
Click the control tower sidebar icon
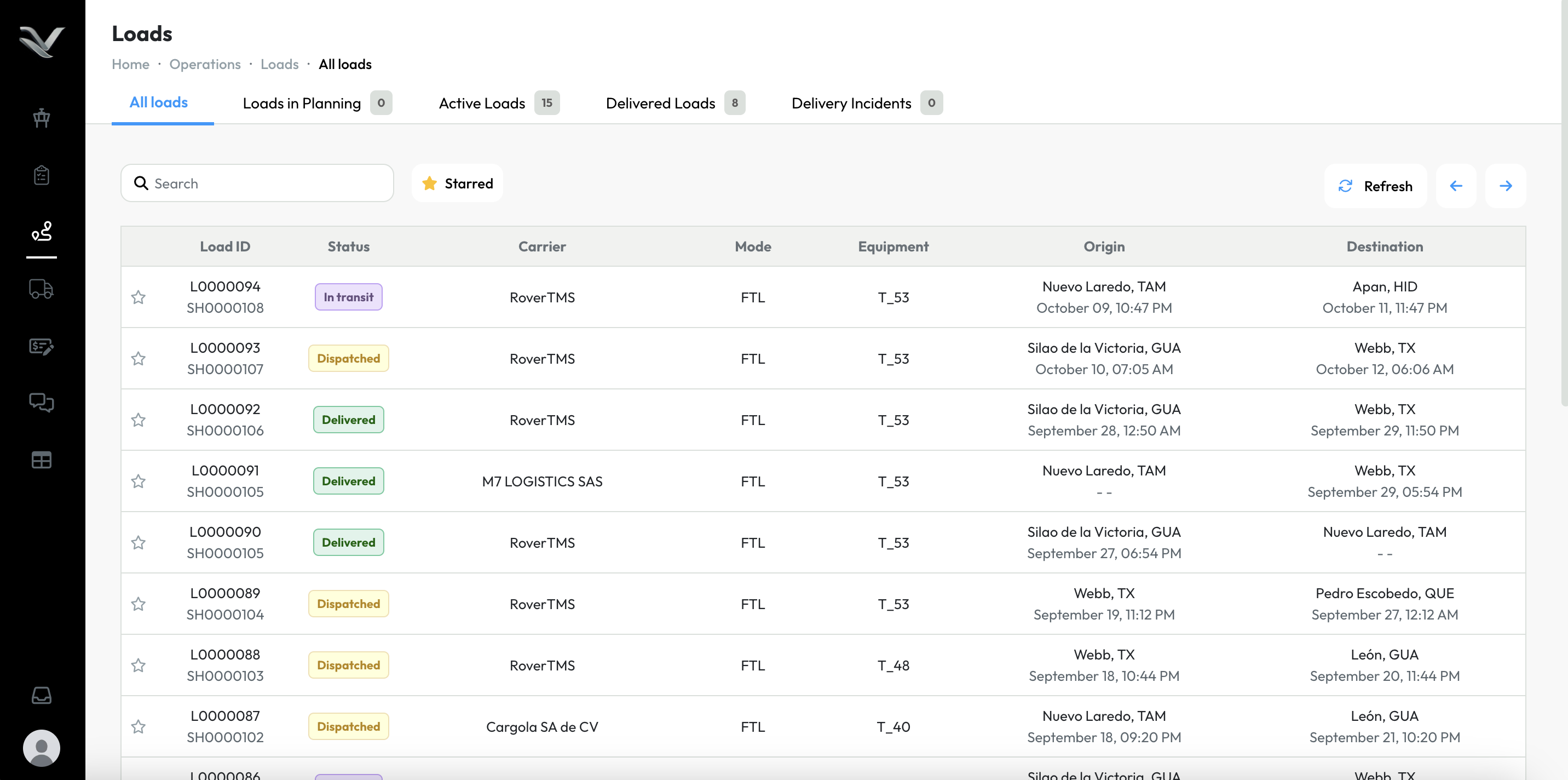pos(42,118)
